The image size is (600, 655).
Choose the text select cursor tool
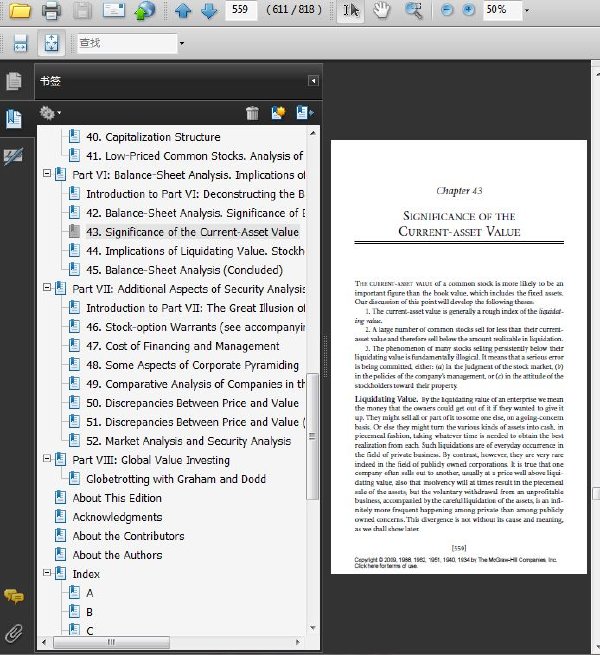pyautogui.click(x=351, y=10)
